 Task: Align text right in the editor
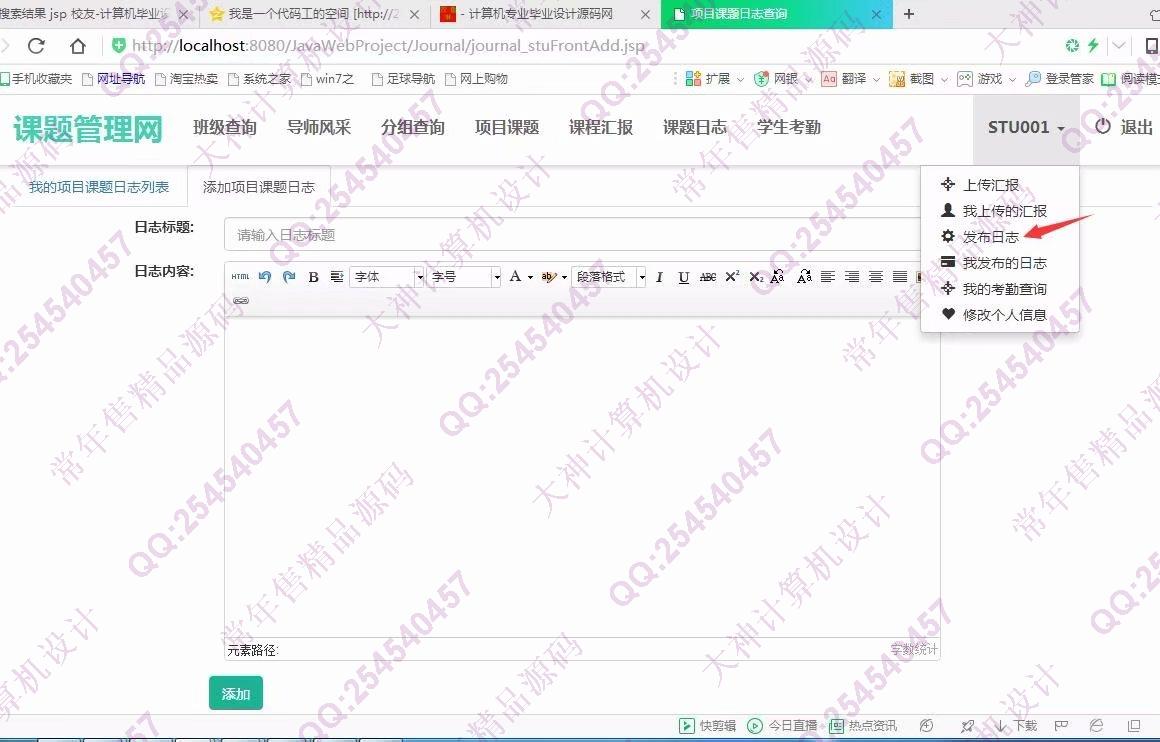[852, 277]
